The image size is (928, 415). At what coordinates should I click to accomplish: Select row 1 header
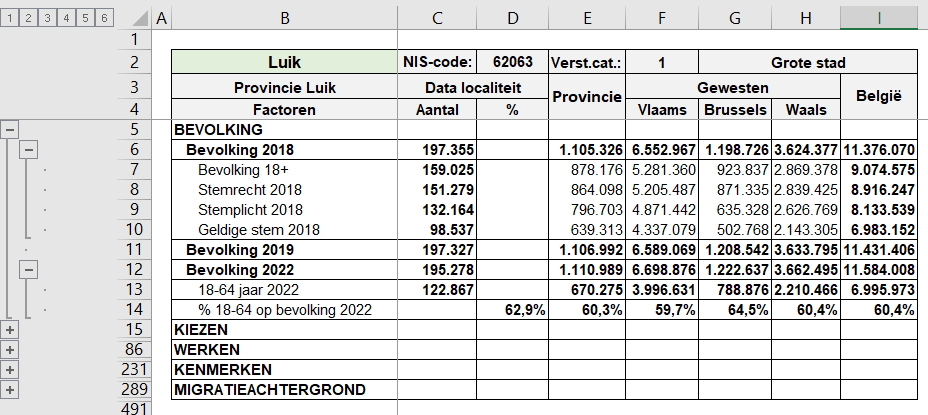133,40
